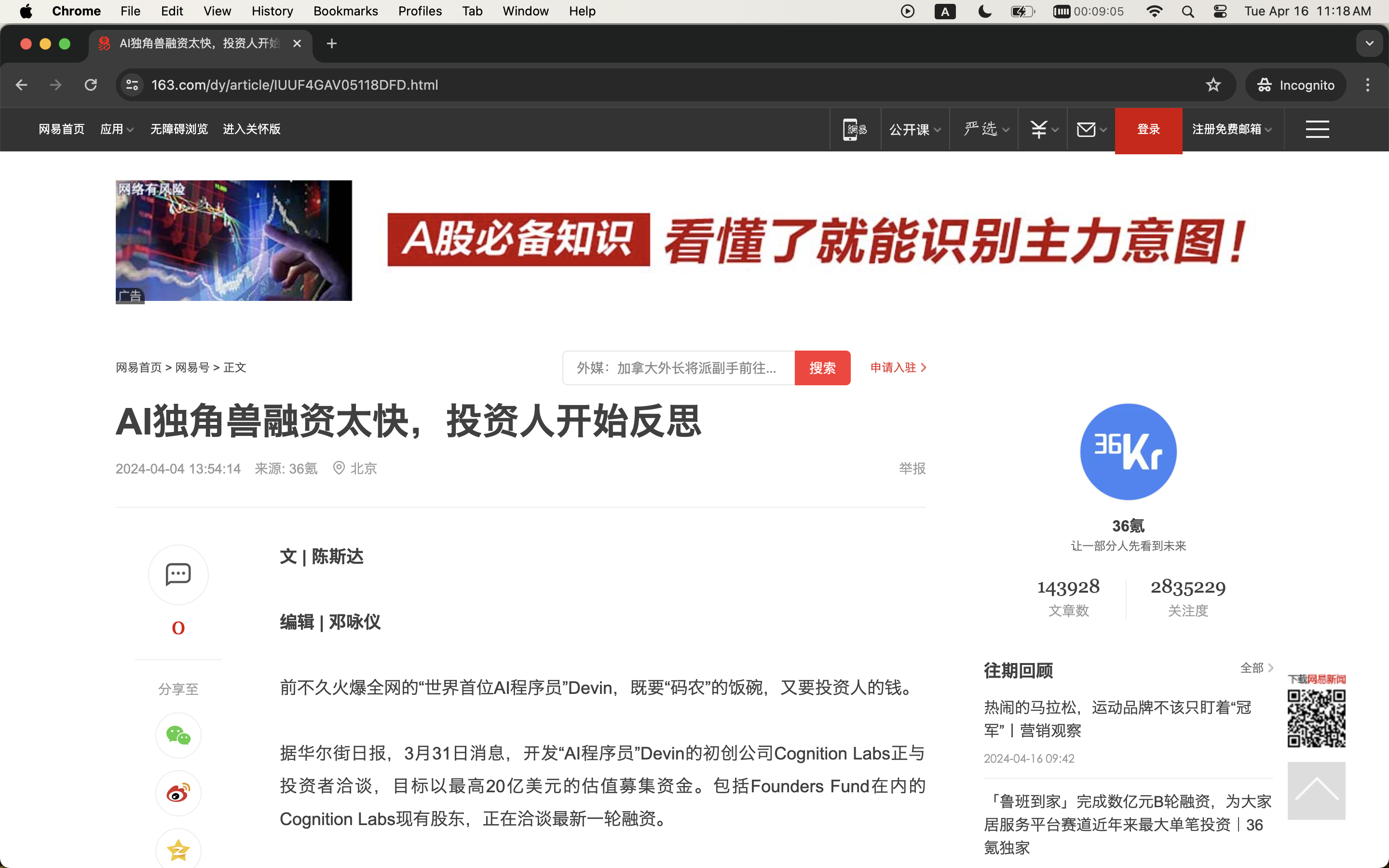The height and width of the screenshot is (868, 1389).
Task: Go to 网易首页 in top nav
Action: pyautogui.click(x=61, y=129)
